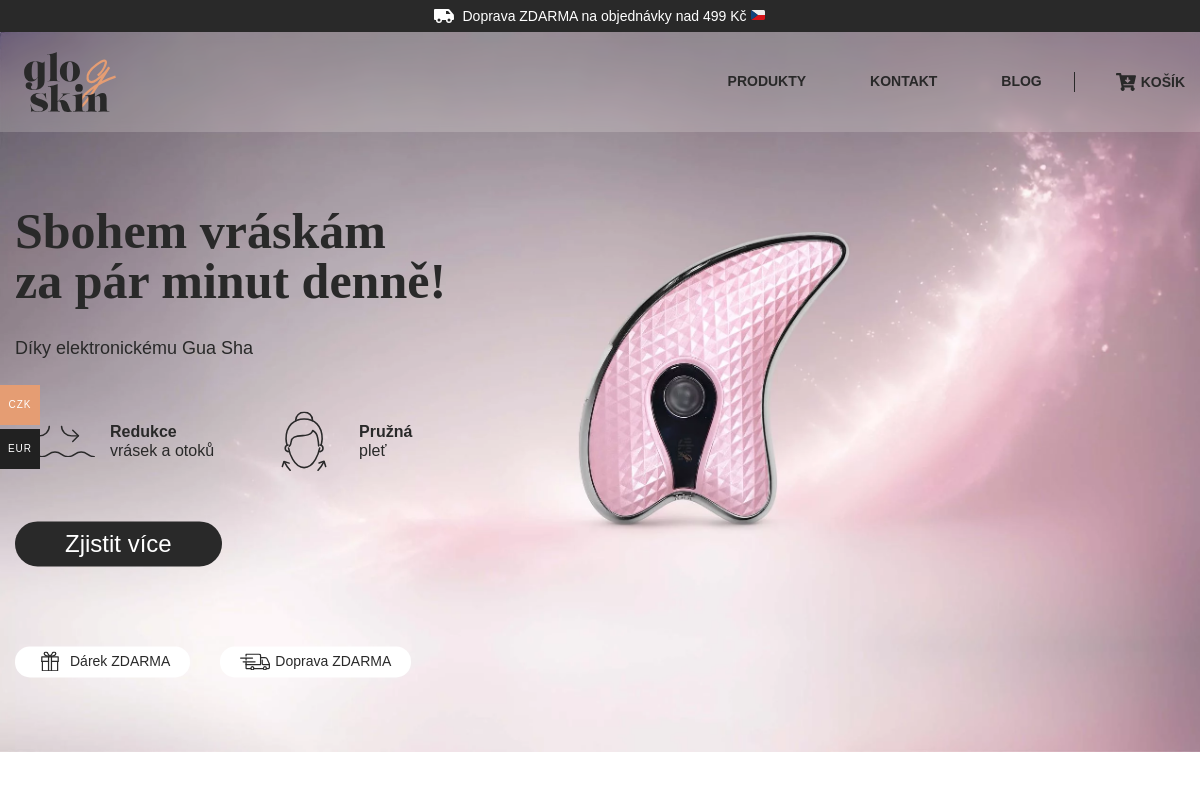Open the Doprava ZDARMA badge
This screenshot has height=800, width=1200.
coord(316,661)
